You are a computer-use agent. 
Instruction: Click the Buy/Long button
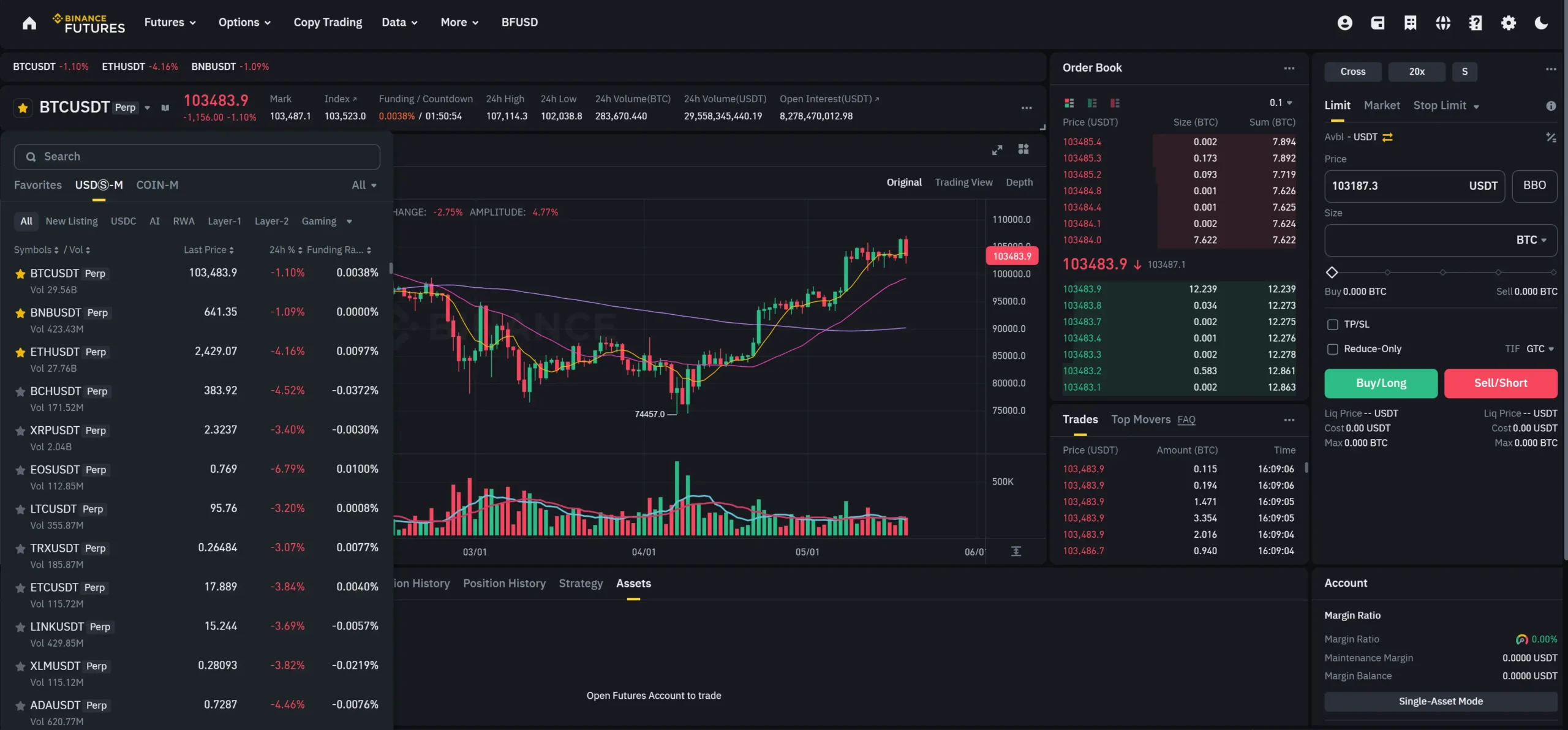[1381, 383]
